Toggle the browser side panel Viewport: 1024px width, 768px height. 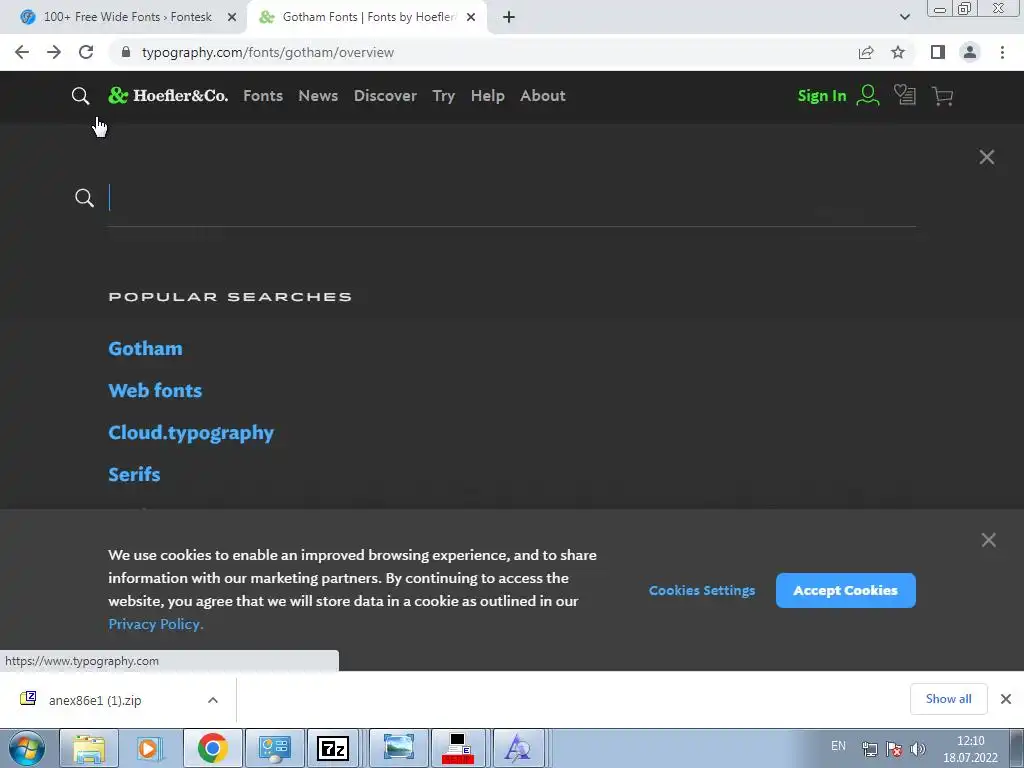pos(938,52)
